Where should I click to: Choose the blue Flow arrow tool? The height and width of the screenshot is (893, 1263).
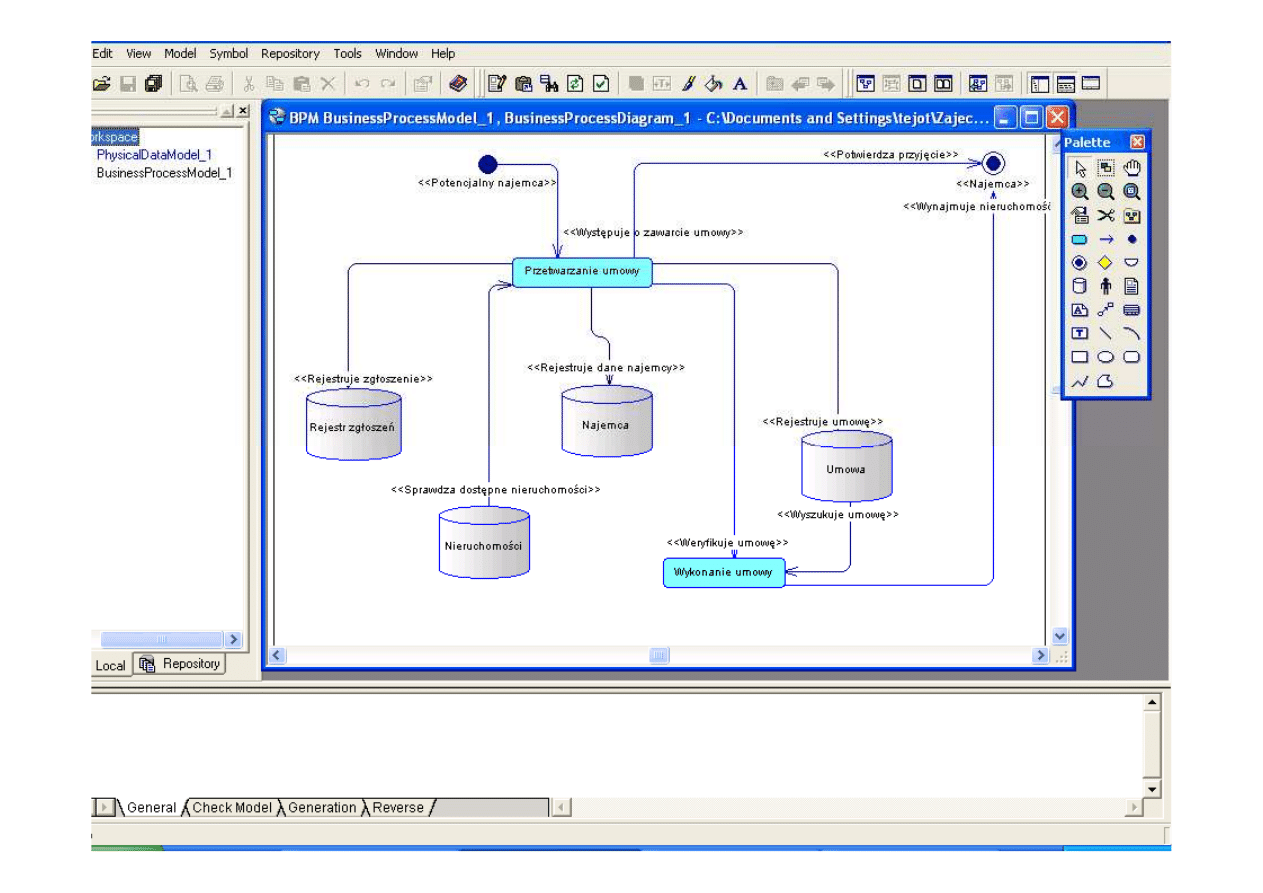[x=1105, y=240]
